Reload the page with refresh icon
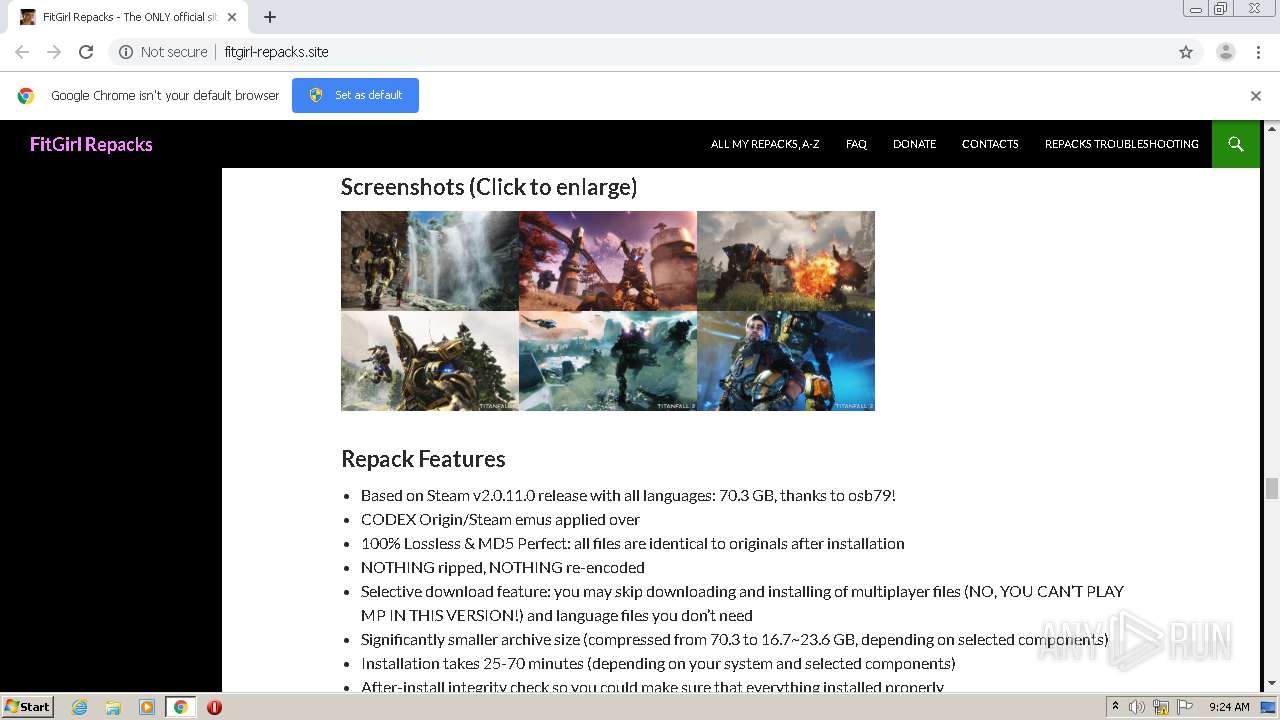Image resolution: width=1280 pixels, height=720 pixels. pos(86,52)
